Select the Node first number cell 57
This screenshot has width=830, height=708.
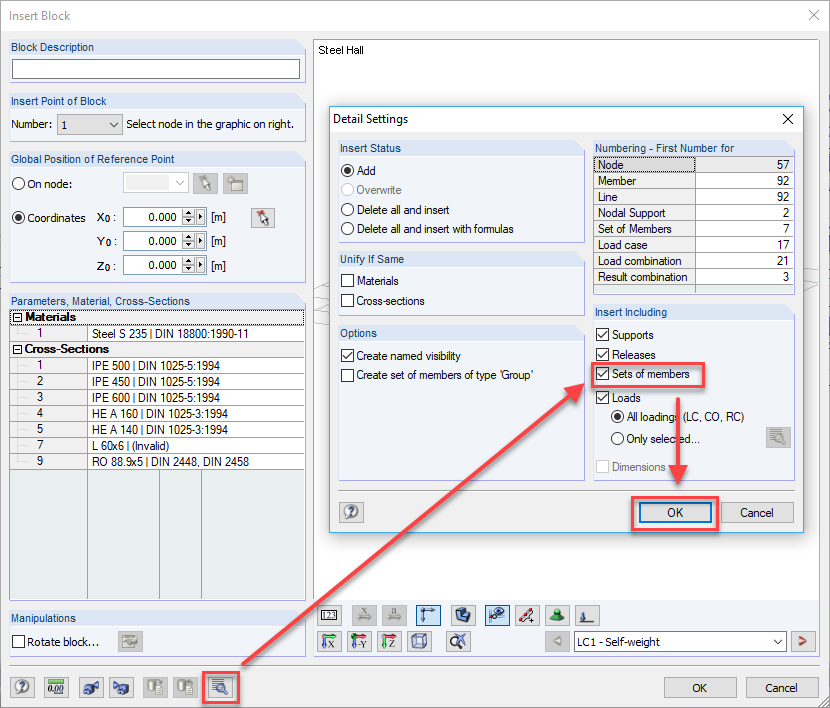click(x=744, y=165)
